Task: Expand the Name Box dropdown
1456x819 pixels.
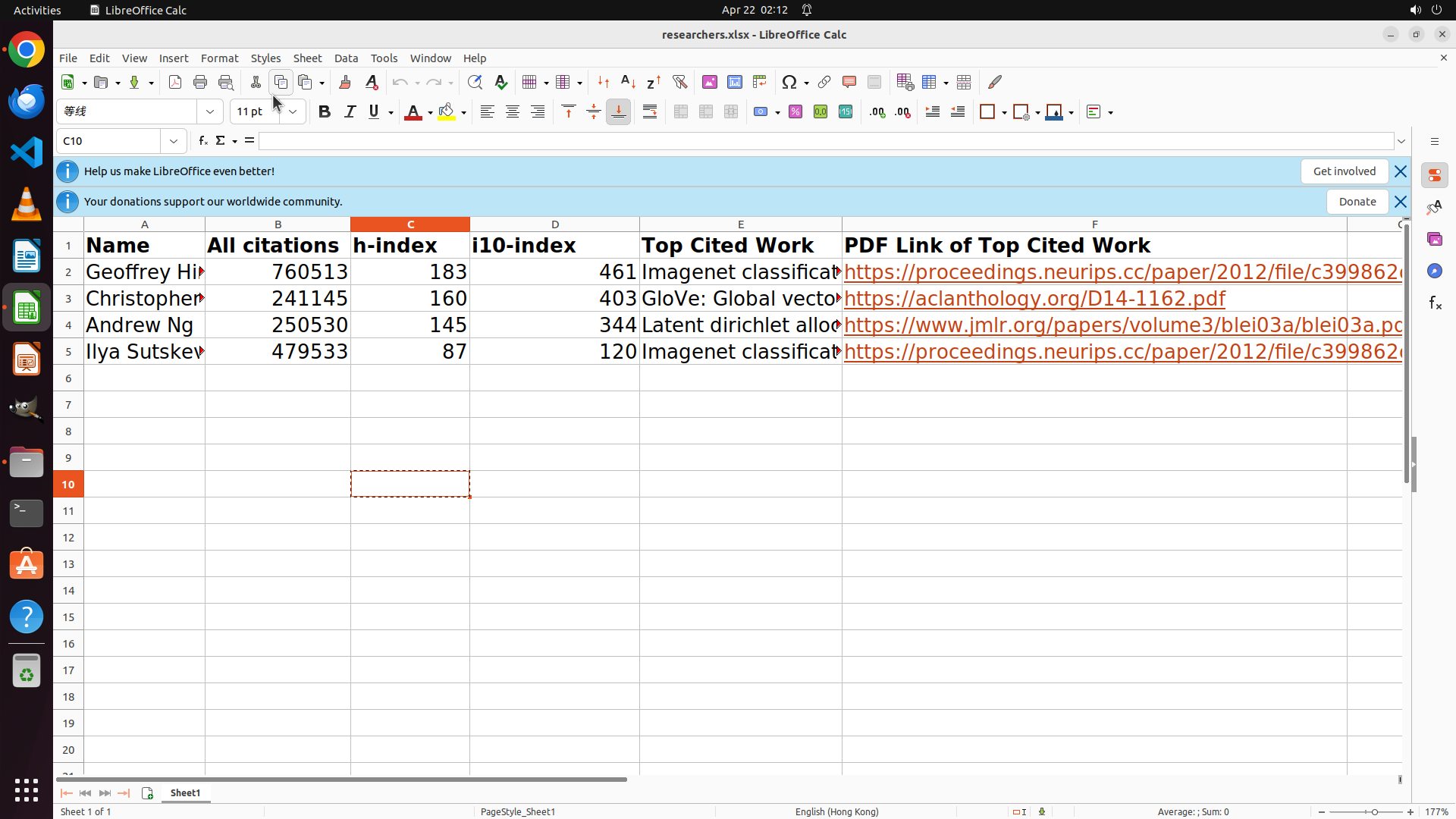Action: click(174, 141)
